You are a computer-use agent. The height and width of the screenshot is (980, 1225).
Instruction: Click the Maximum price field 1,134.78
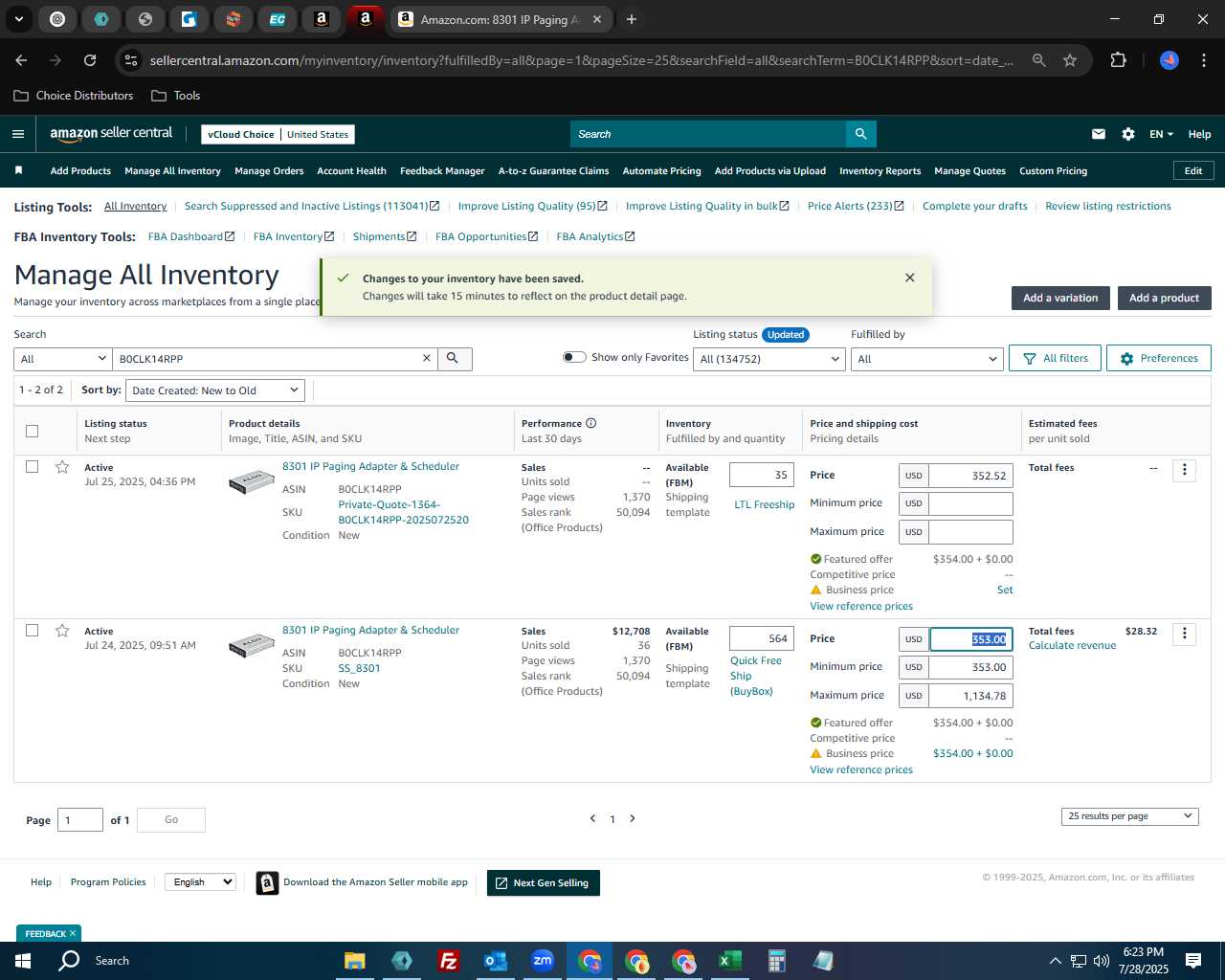coord(970,696)
